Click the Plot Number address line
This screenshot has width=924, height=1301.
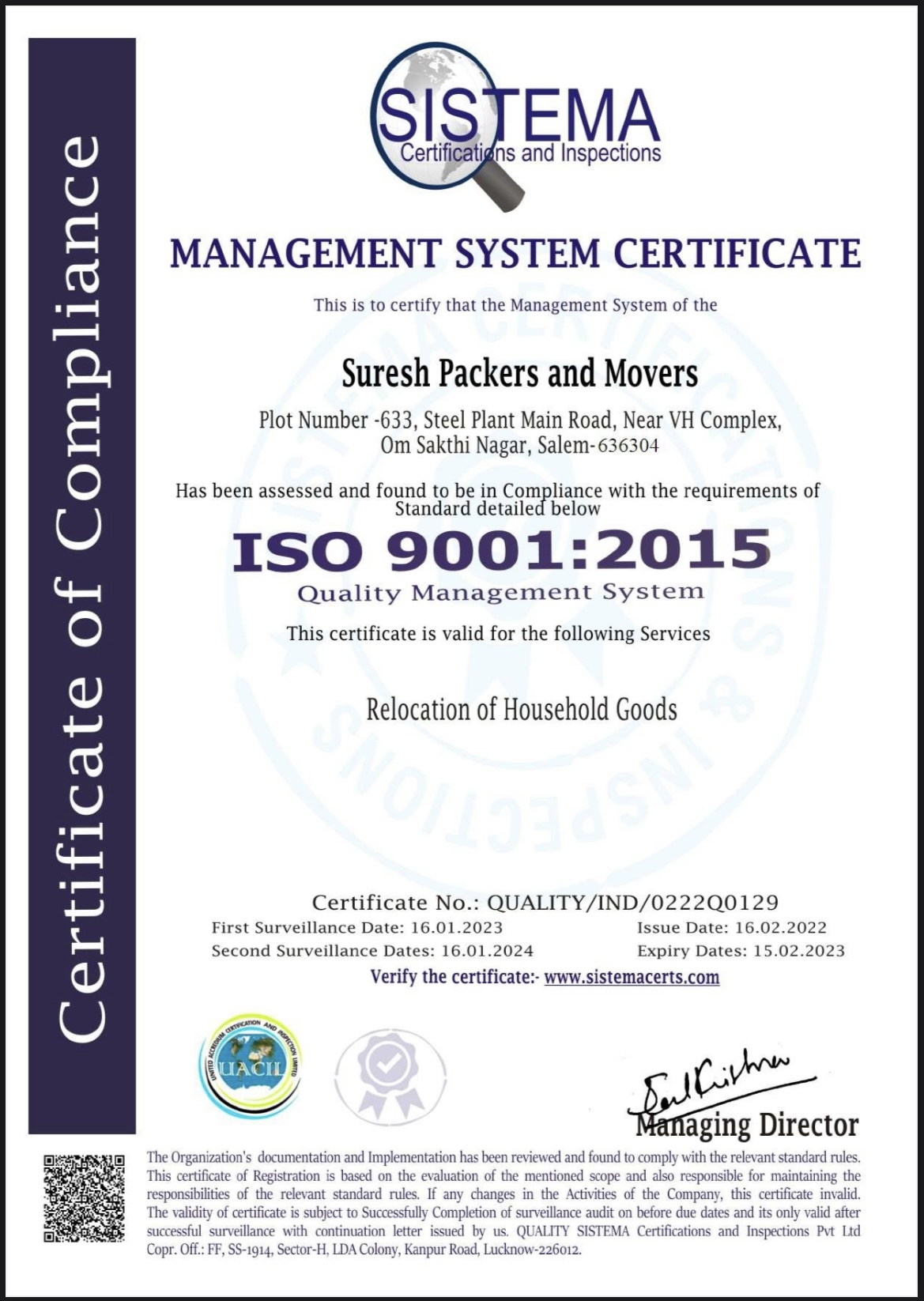coord(519,420)
